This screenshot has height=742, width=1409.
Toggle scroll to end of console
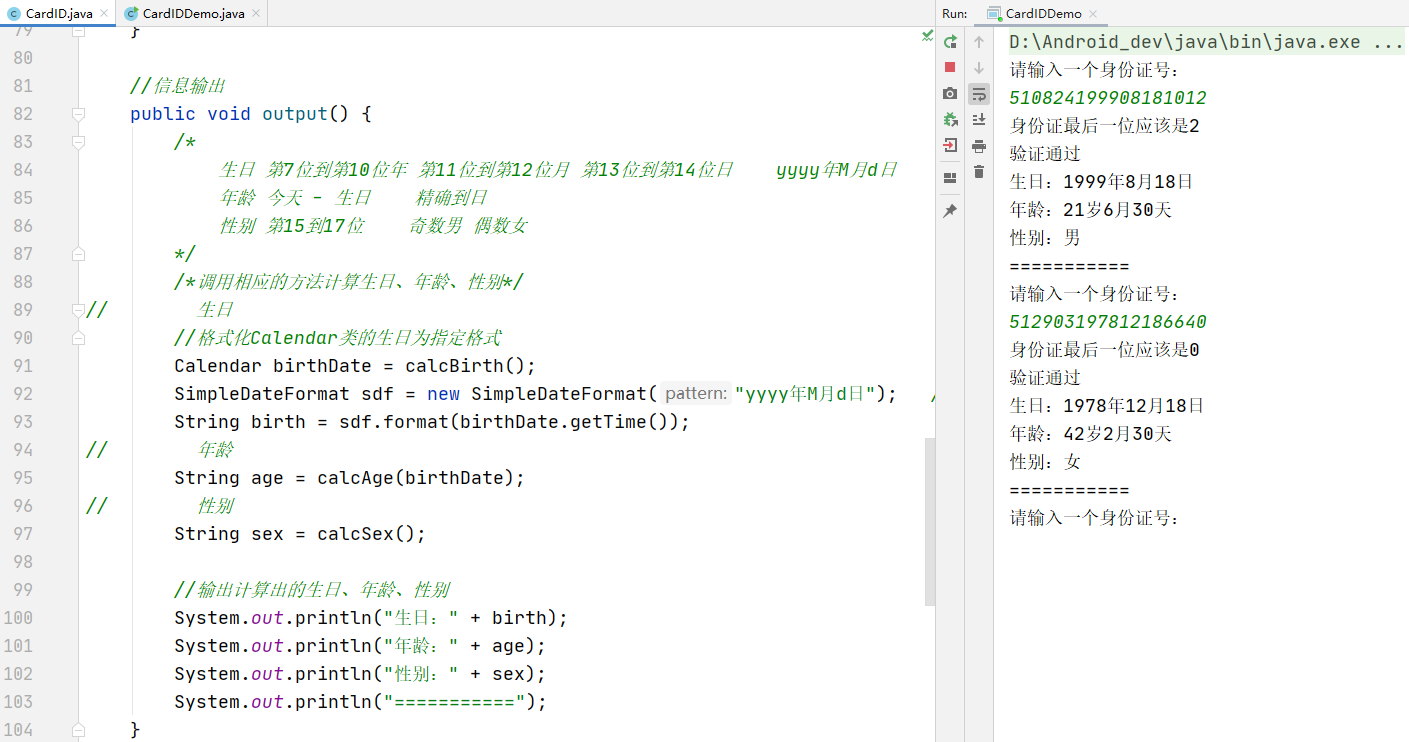979,120
